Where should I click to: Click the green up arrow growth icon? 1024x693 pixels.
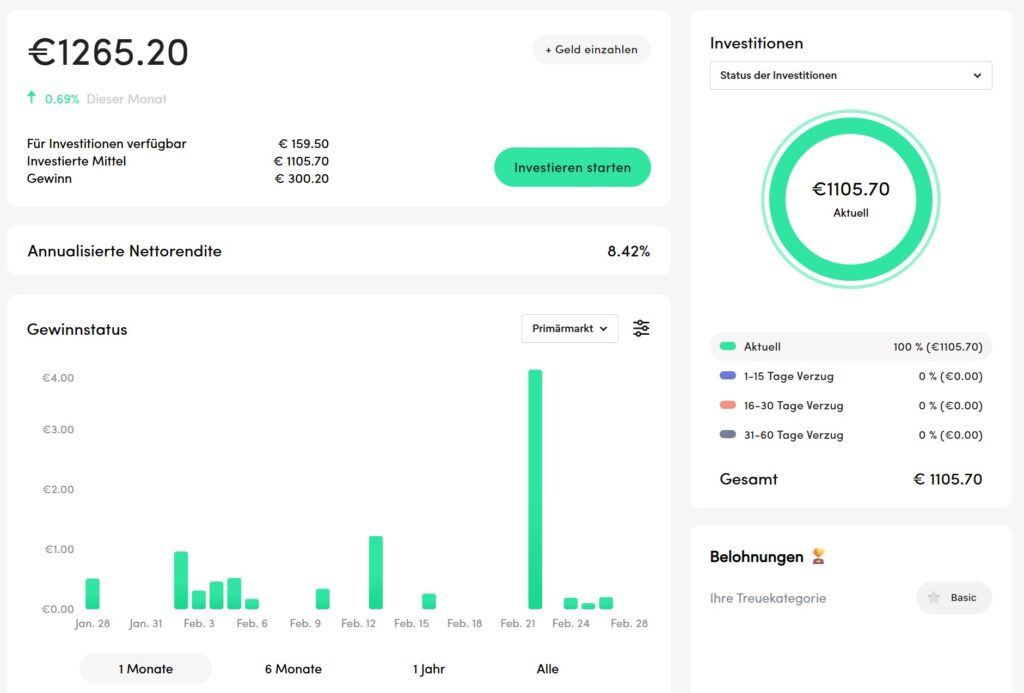32,98
